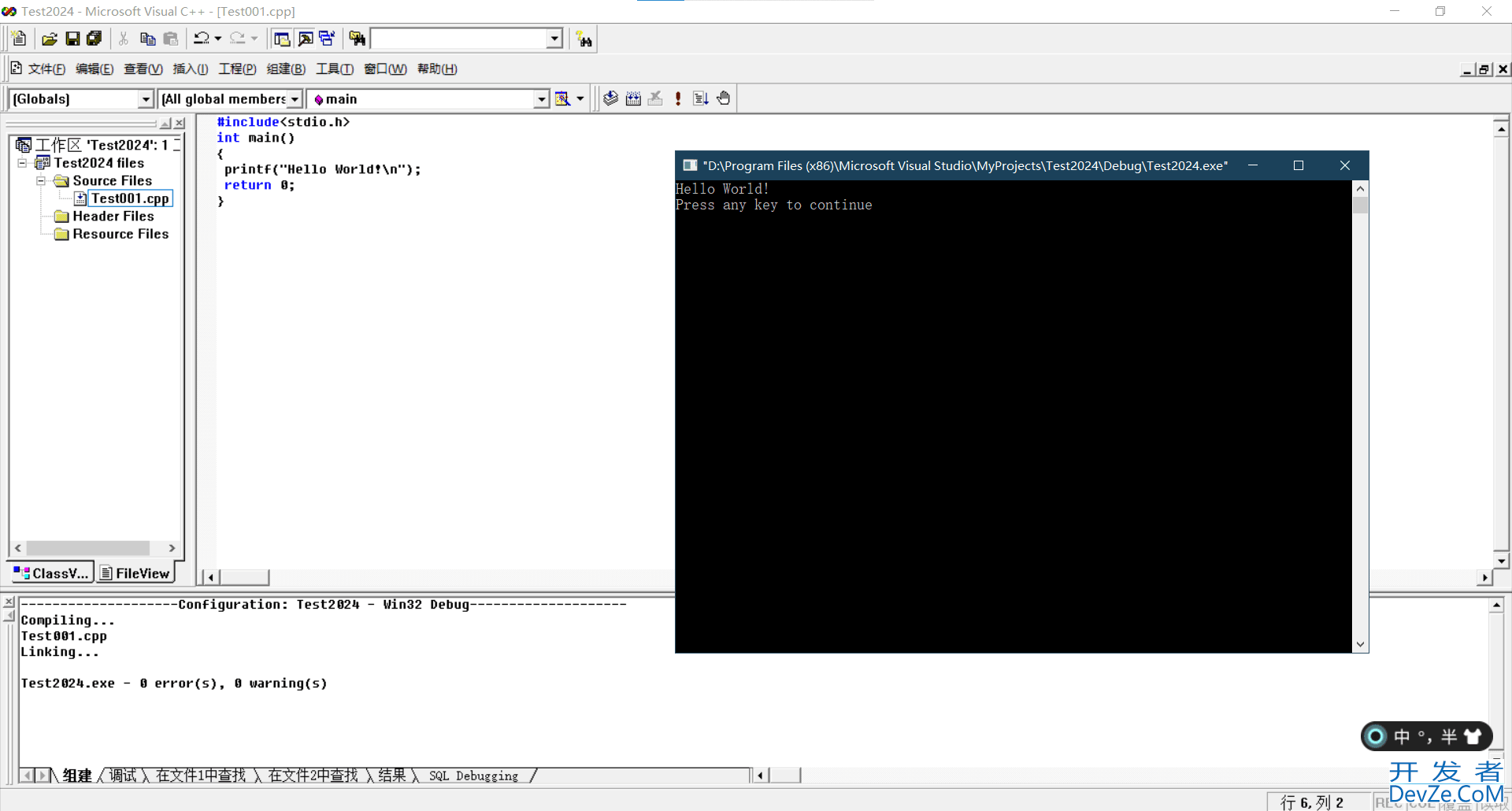Toggle the Workspace panel

[282, 39]
